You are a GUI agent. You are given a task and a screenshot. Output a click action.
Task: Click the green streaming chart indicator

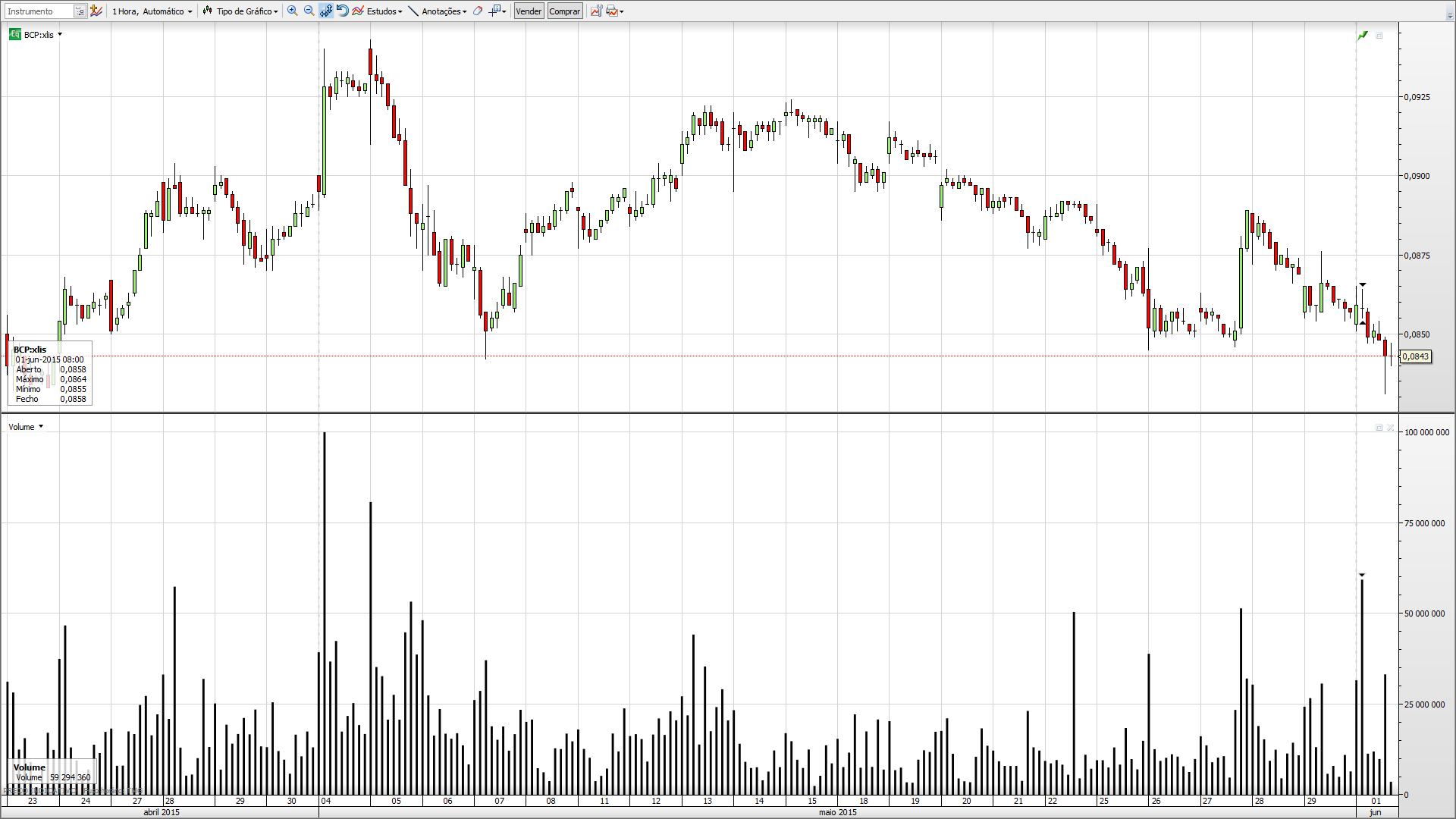tap(1363, 36)
